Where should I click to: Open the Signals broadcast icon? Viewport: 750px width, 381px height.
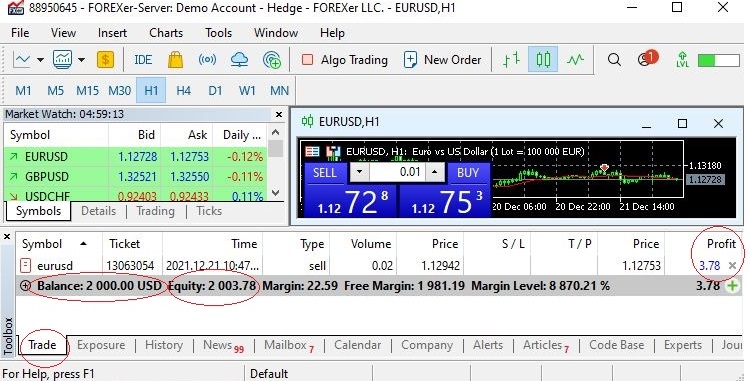207,60
